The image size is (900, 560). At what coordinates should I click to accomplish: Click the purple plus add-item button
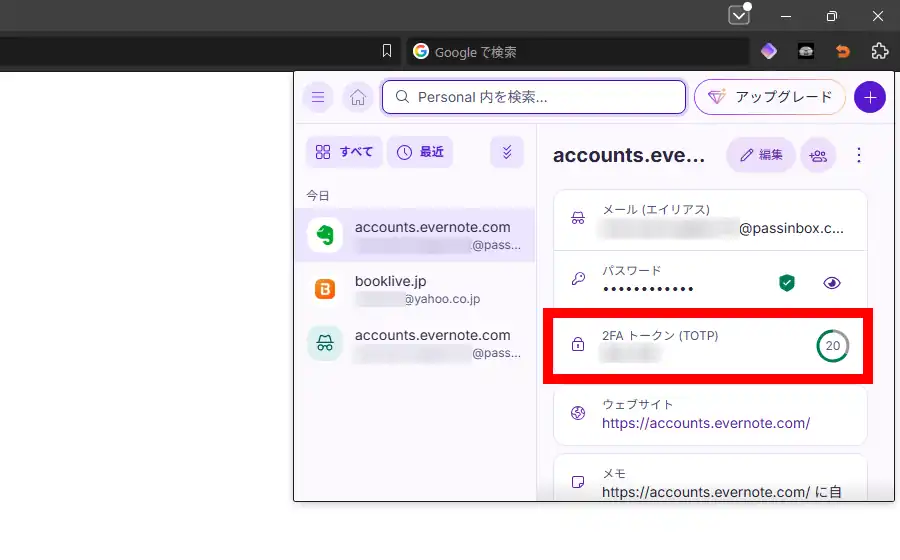click(x=870, y=97)
